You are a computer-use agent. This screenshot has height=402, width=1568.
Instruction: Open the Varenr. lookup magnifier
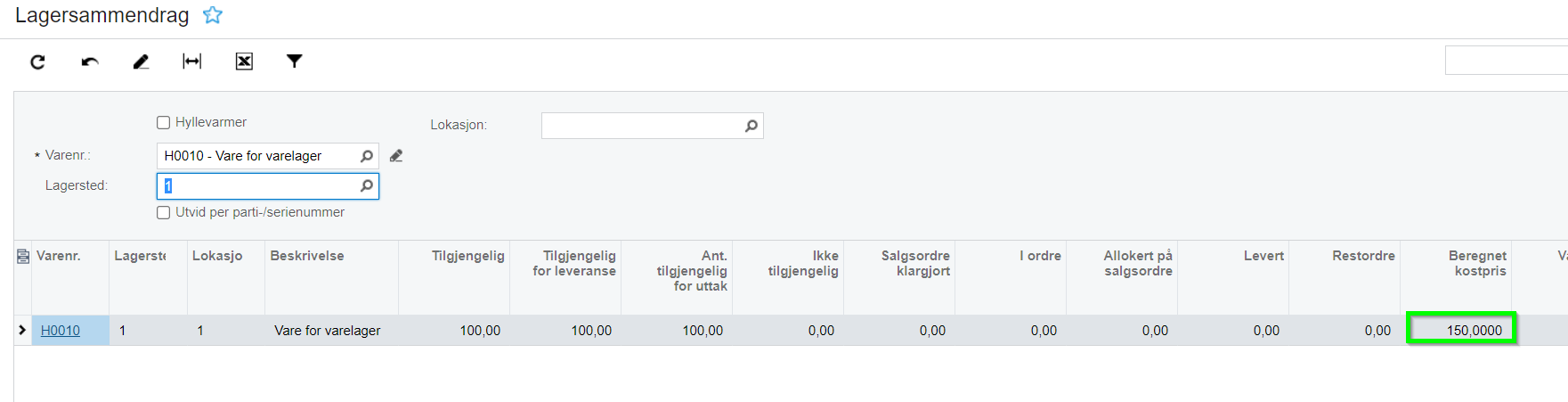tap(367, 156)
